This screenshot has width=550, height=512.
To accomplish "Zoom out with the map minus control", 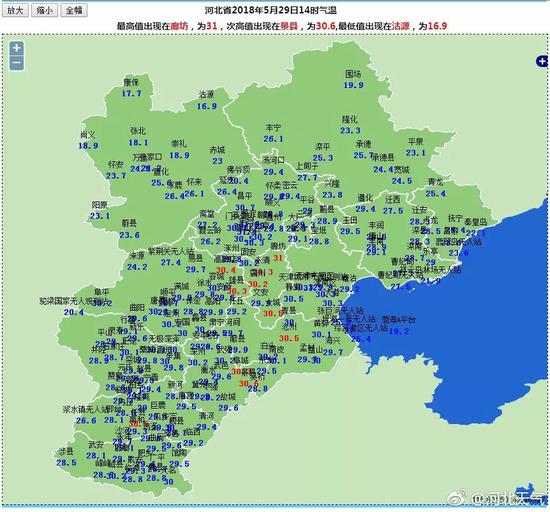I will pos(17,63).
